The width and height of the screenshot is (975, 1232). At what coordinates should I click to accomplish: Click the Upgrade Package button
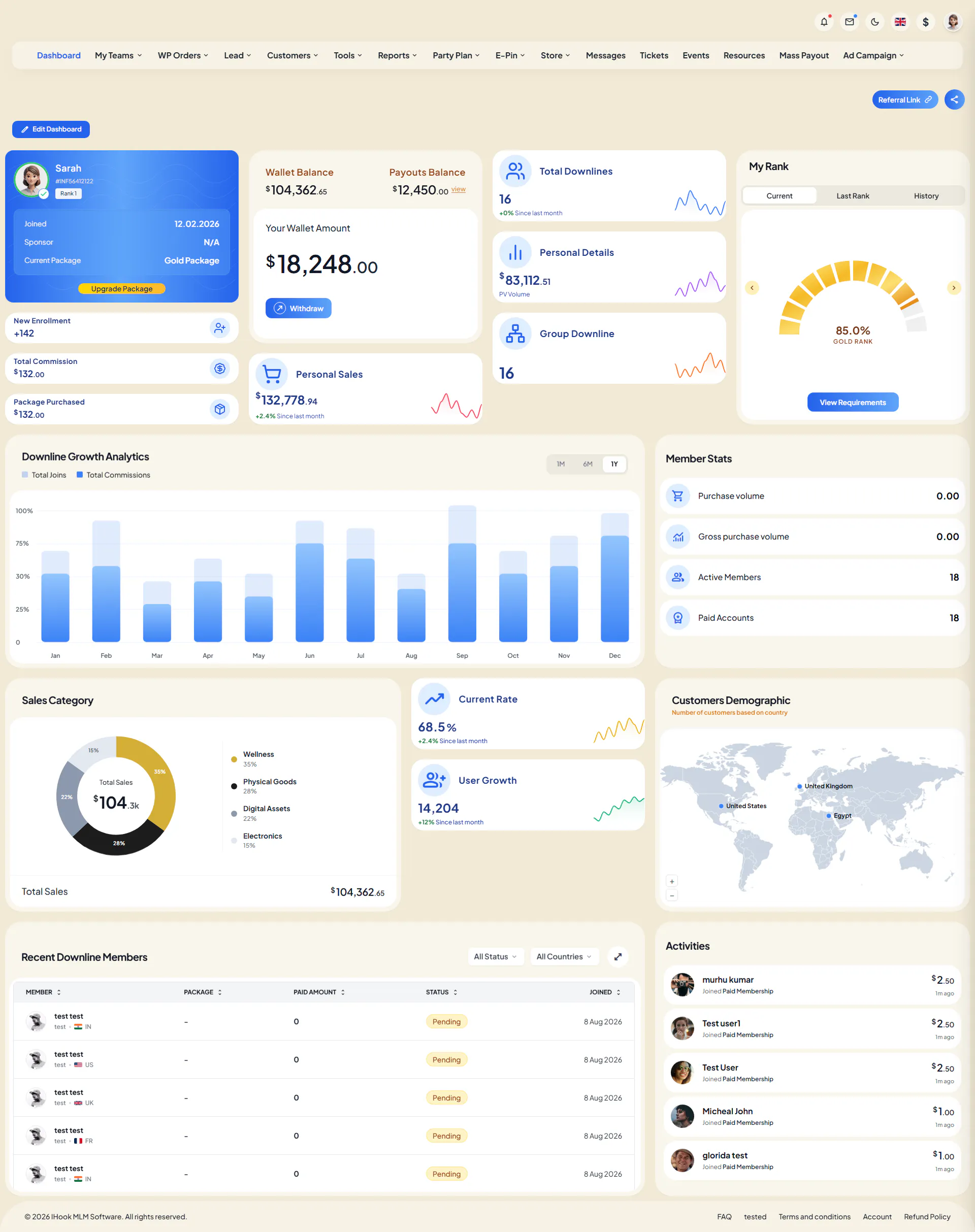click(121, 289)
